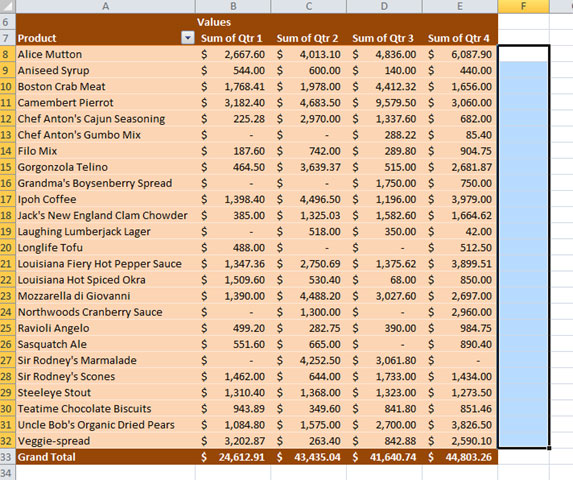
Task: Select row 20 header
Action: click(7, 248)
